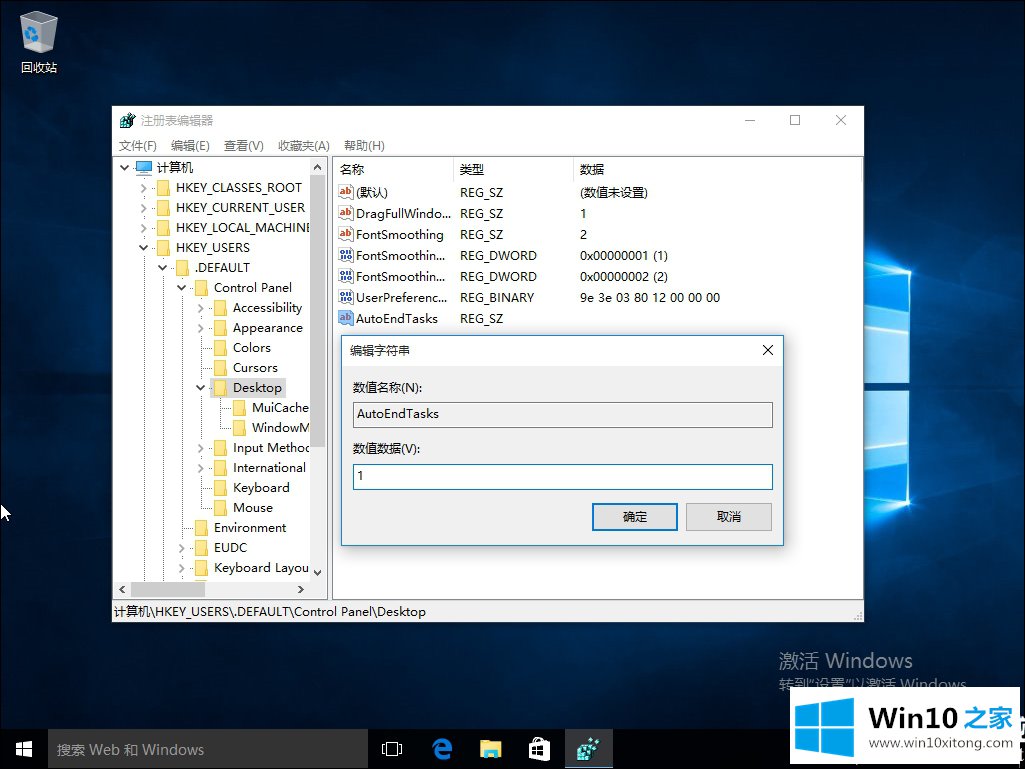Cancel the edit string dialog with 取消
The height and width of the screenshot is (769, 1025).
729,517
